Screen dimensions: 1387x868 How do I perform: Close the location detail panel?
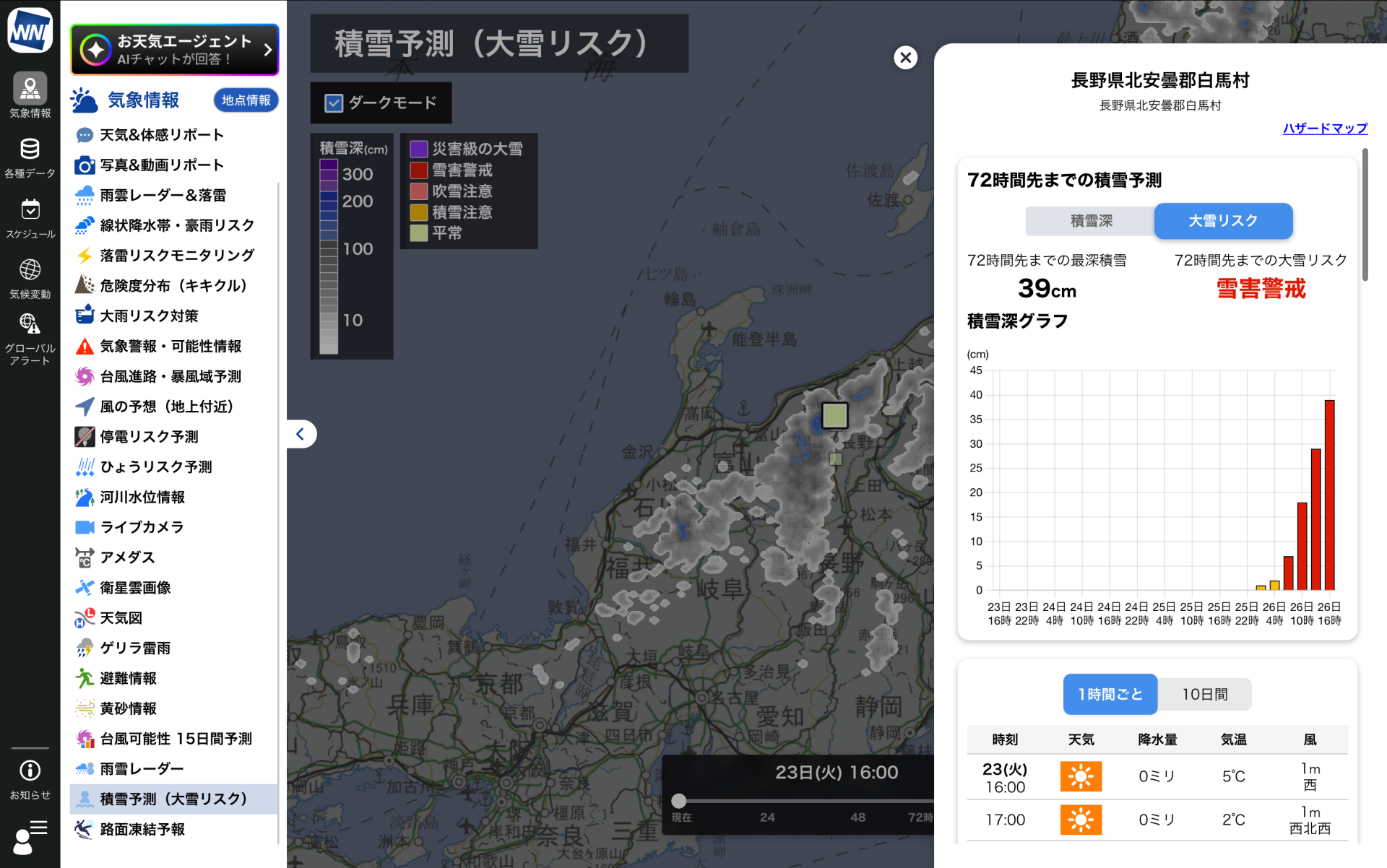pos(905,58)
